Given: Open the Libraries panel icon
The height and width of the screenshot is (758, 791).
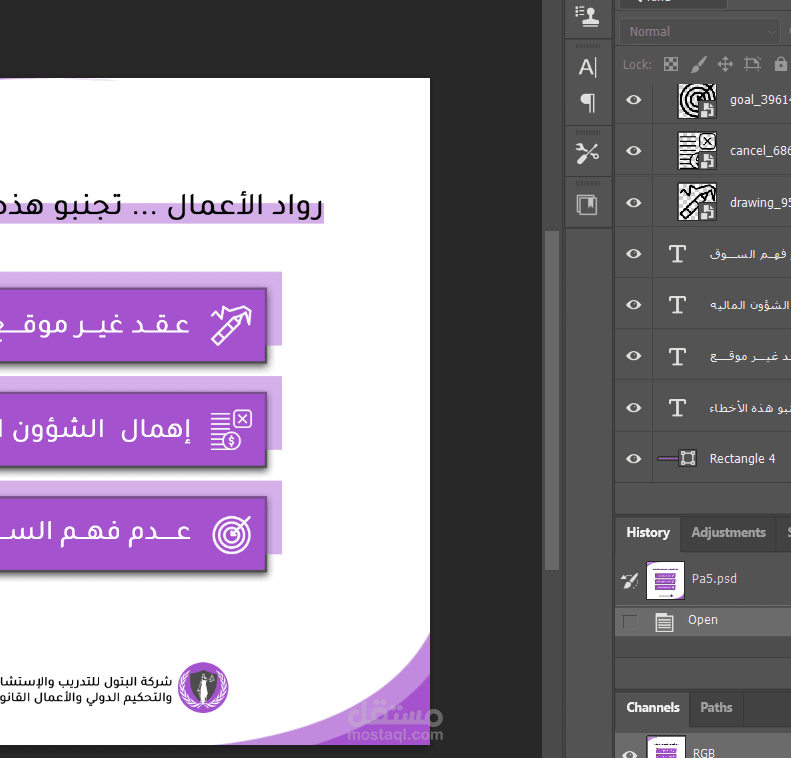Looking at the screenshot, I should [587, 205].
